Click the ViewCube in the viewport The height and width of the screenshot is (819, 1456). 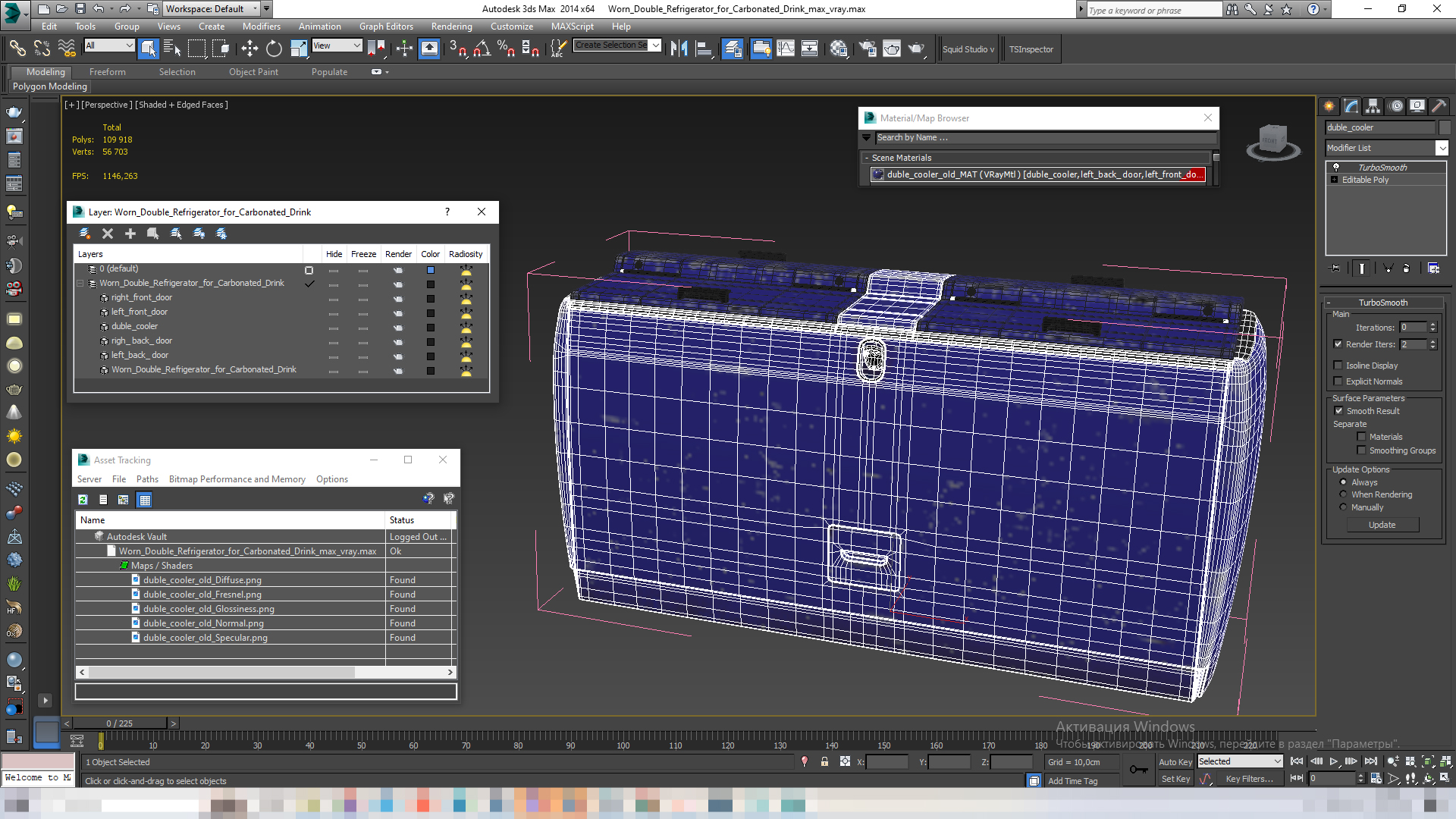click(x=1273, y=142)
